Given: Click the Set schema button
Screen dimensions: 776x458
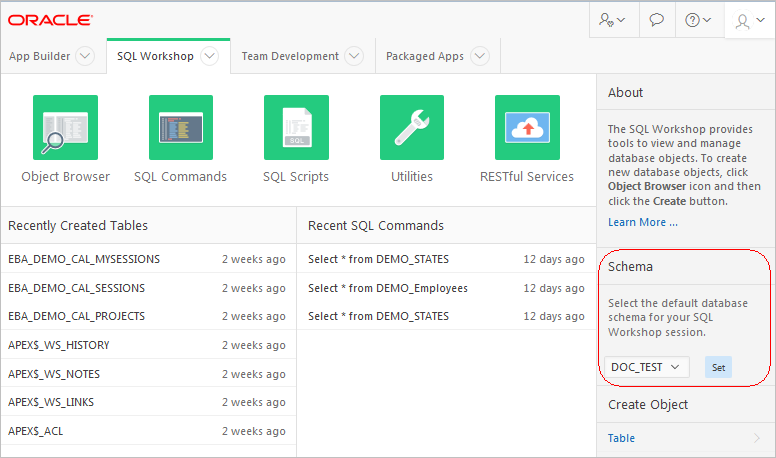Looking at the screenshot, I should pos(718,367).
